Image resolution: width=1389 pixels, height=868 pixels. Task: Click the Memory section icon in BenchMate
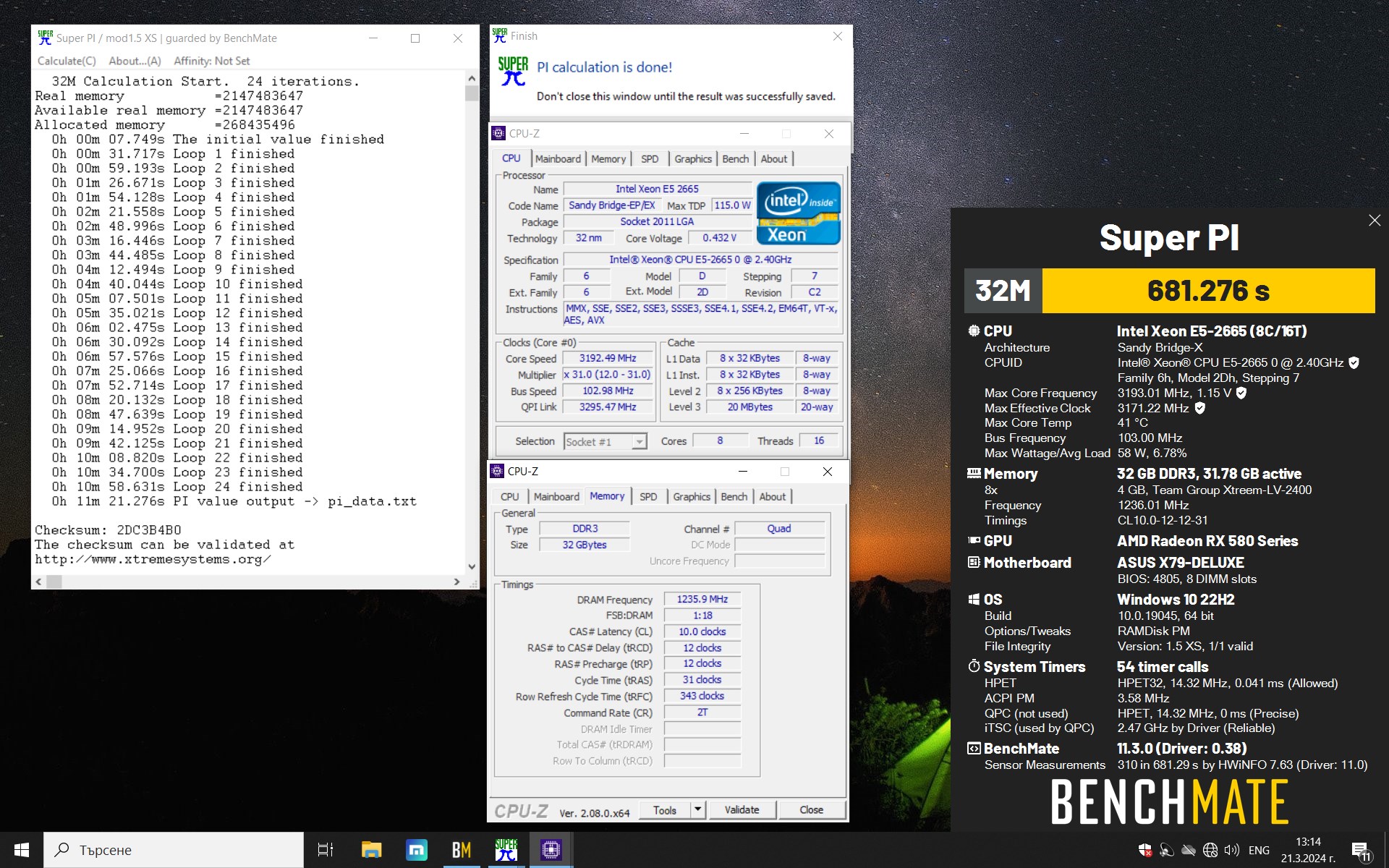(974, 474)
